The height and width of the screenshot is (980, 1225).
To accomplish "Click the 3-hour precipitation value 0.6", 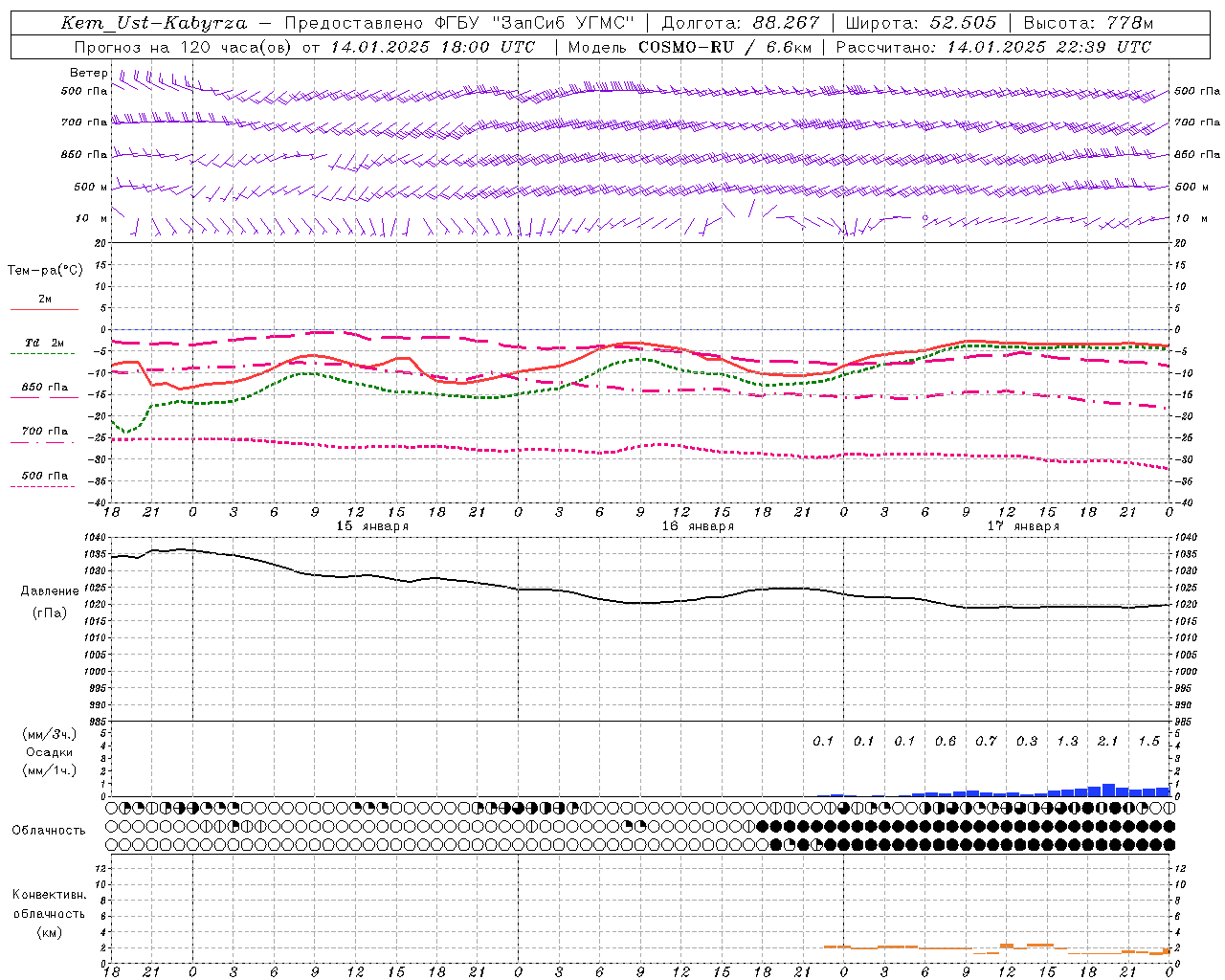I will coord(946,741).
